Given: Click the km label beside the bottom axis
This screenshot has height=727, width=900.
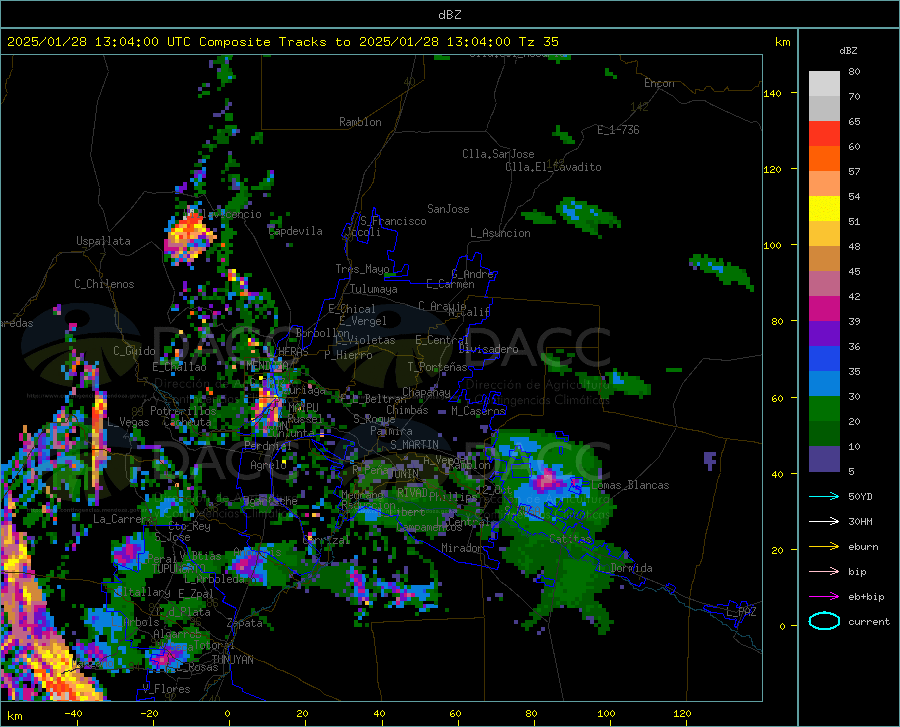Looking at the screenshot, I should coord(14,716).
